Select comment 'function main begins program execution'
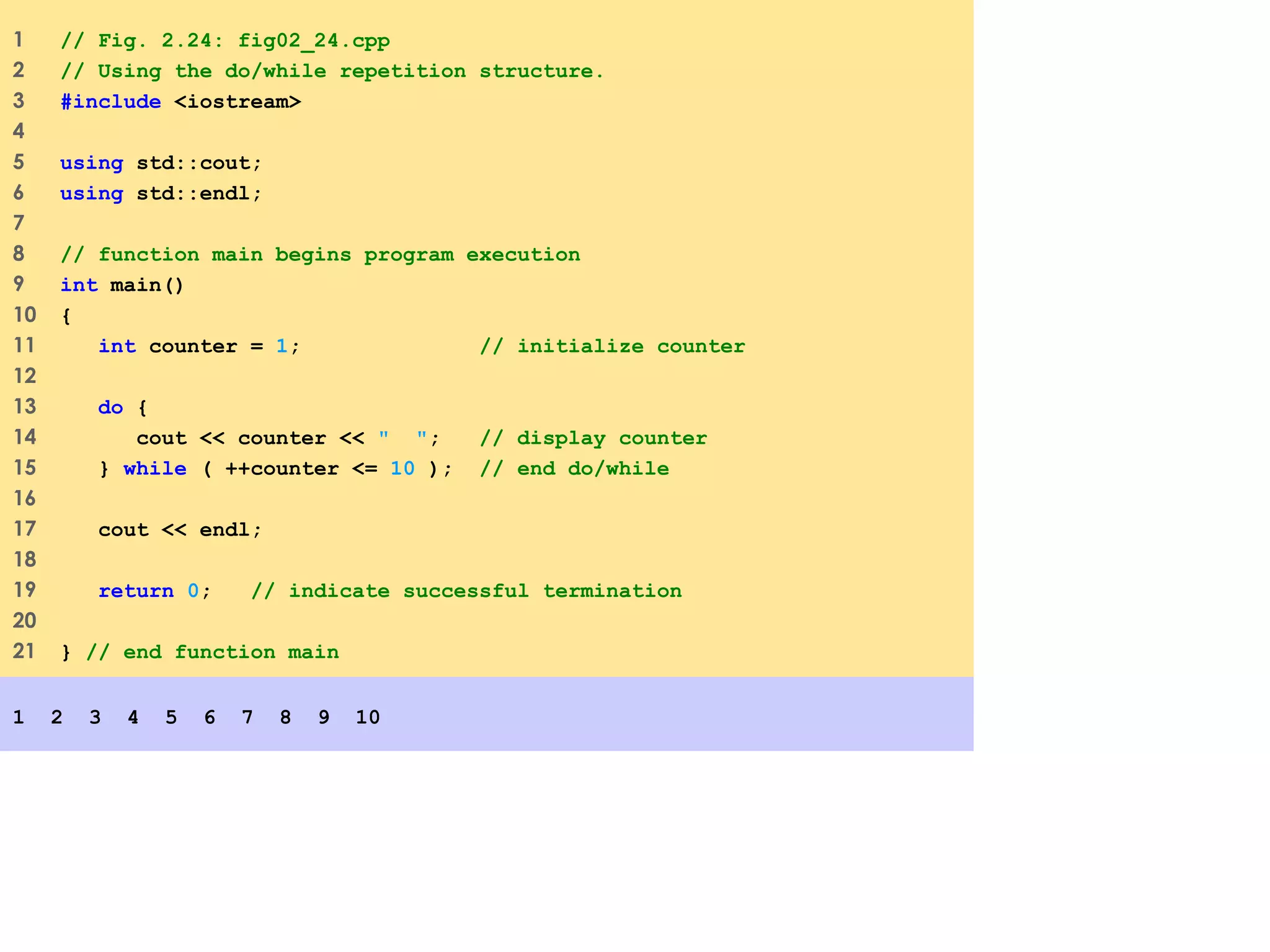 pos(339,255)
